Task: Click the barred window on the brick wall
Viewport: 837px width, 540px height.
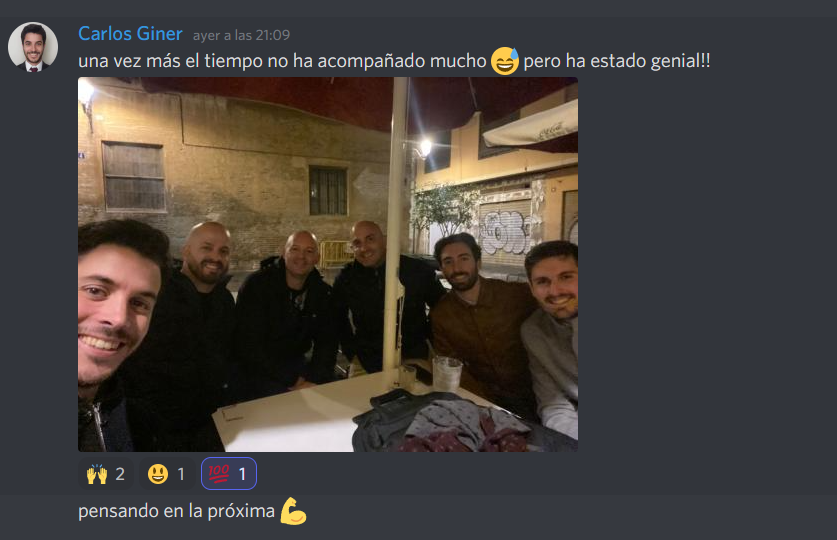Action: pyautogui.click(x=328, y=190)
